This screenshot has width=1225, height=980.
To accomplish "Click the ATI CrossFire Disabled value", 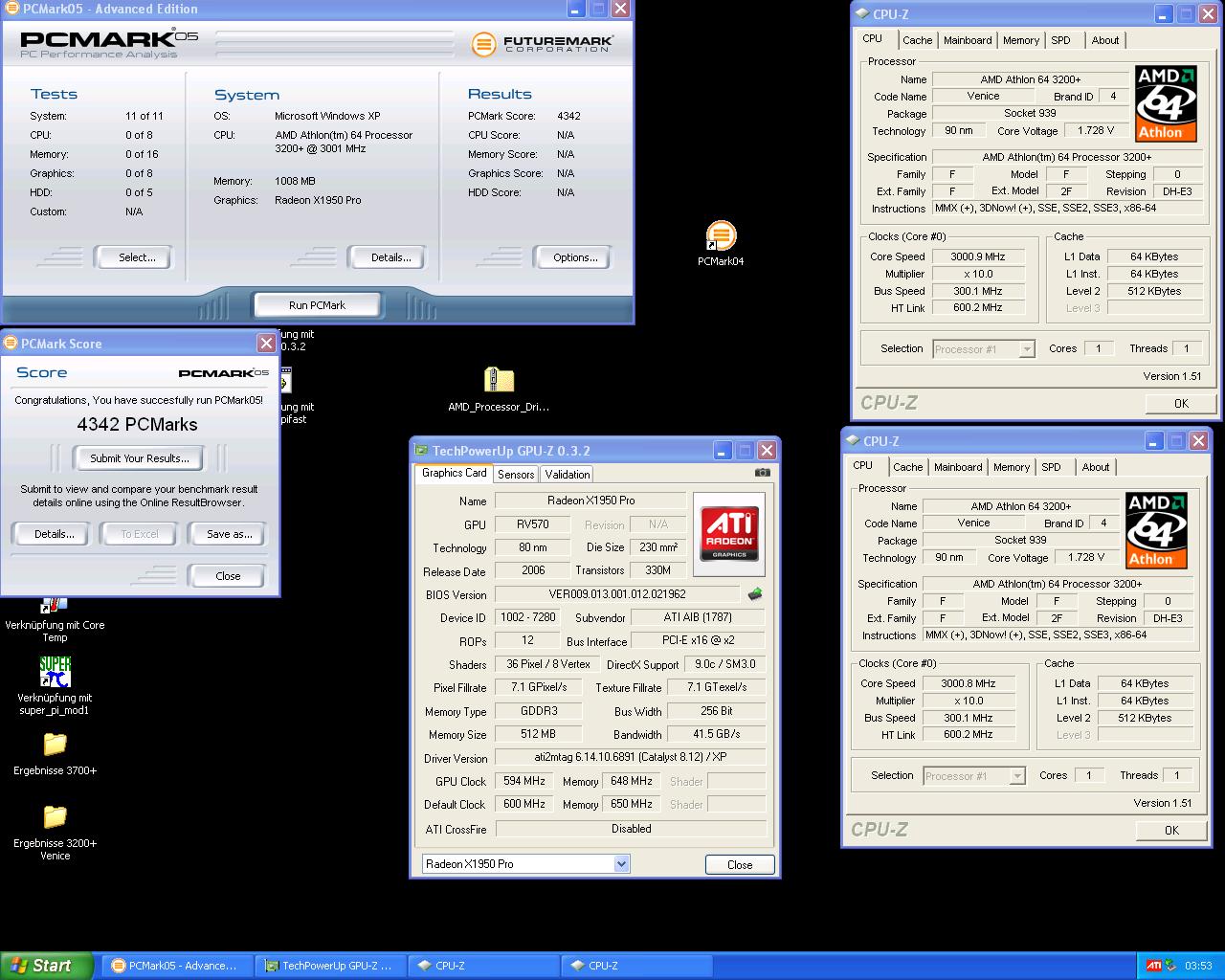I will [631, 829].
